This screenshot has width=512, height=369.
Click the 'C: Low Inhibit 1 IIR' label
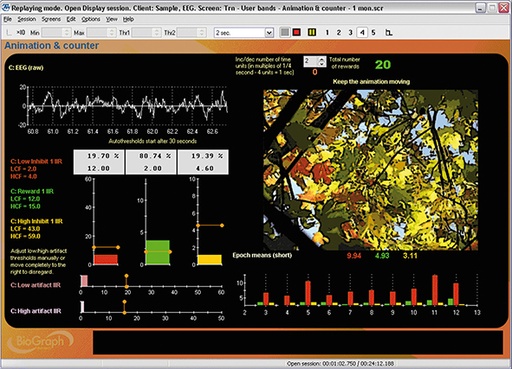(36, 161)
